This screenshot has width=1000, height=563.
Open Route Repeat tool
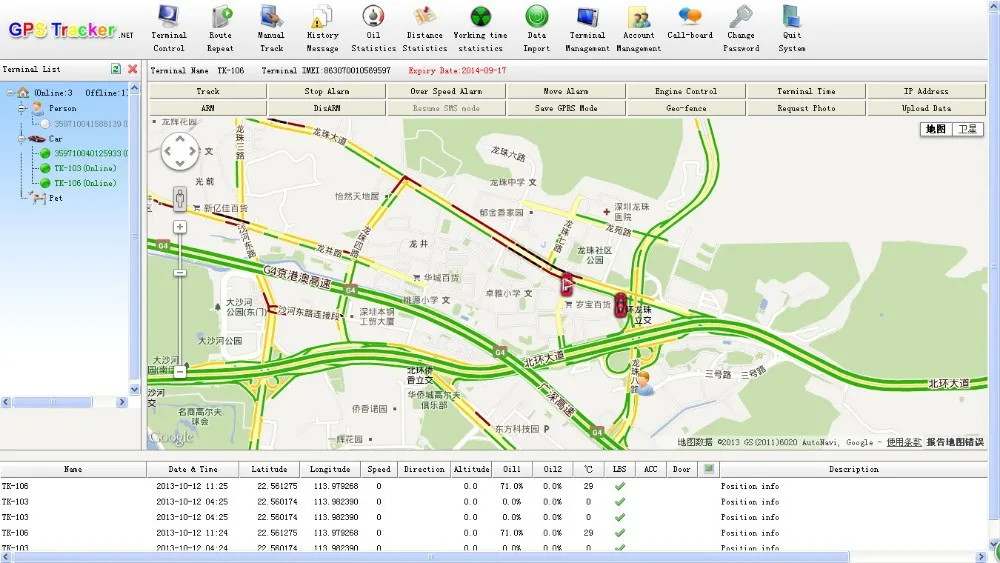pyautogui.click(x=220, y=29)
